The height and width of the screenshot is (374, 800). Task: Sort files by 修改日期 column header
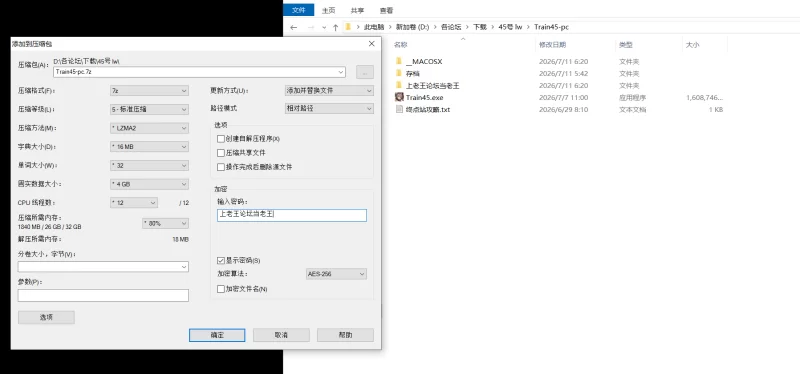tap(552, 45)
